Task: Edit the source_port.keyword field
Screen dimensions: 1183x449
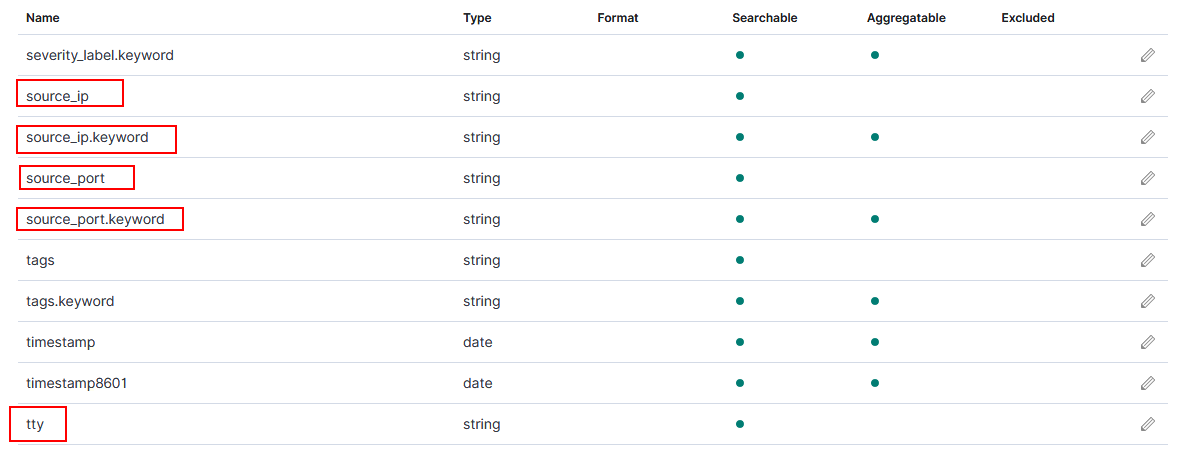Action: coord(1147,220)
